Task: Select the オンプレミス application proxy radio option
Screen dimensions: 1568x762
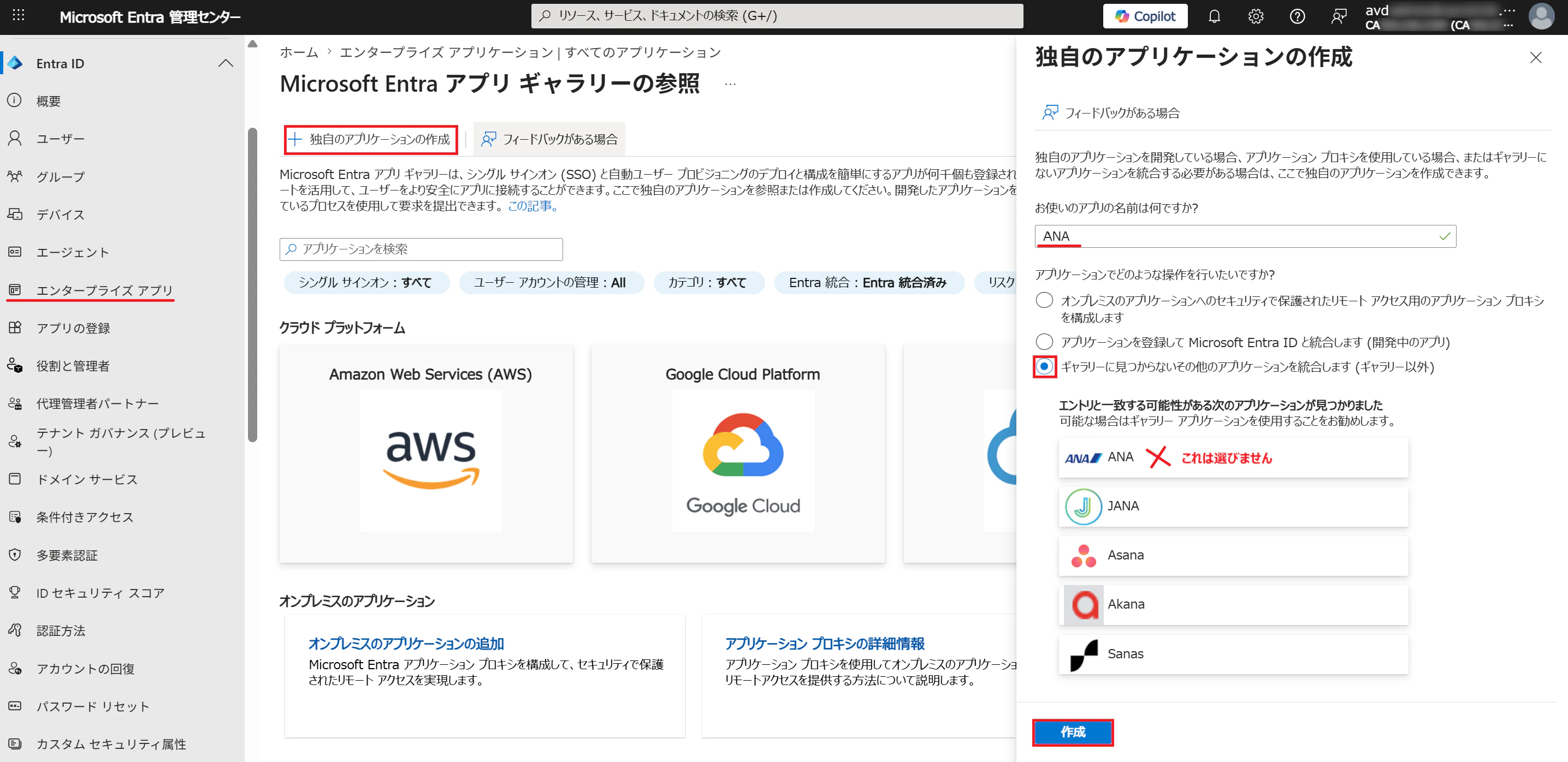Action: [1044, 300]
